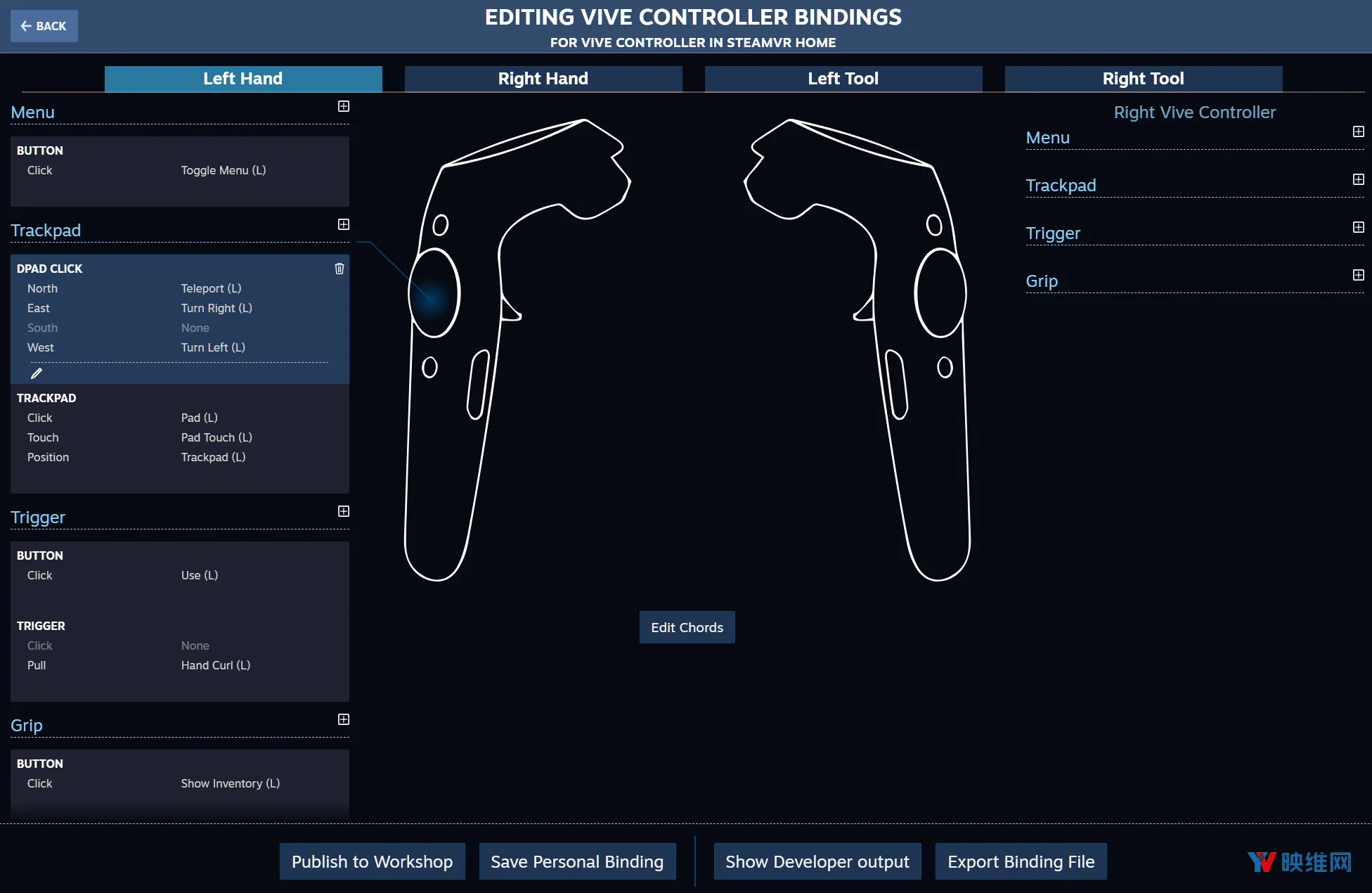Select the left controller's highlighted trackpad
The width and height of the screenshot is (1372, 893).
tap(434, 293)
